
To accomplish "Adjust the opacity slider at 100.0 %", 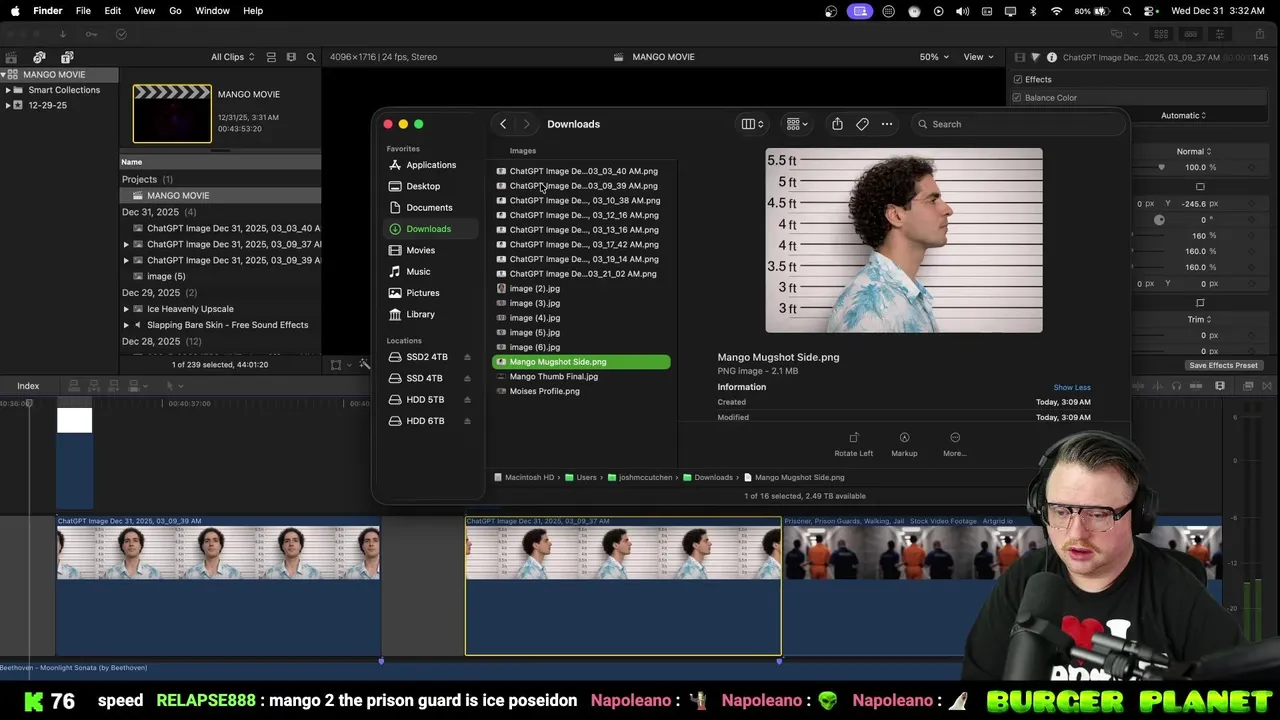I will coord(1161,168).
